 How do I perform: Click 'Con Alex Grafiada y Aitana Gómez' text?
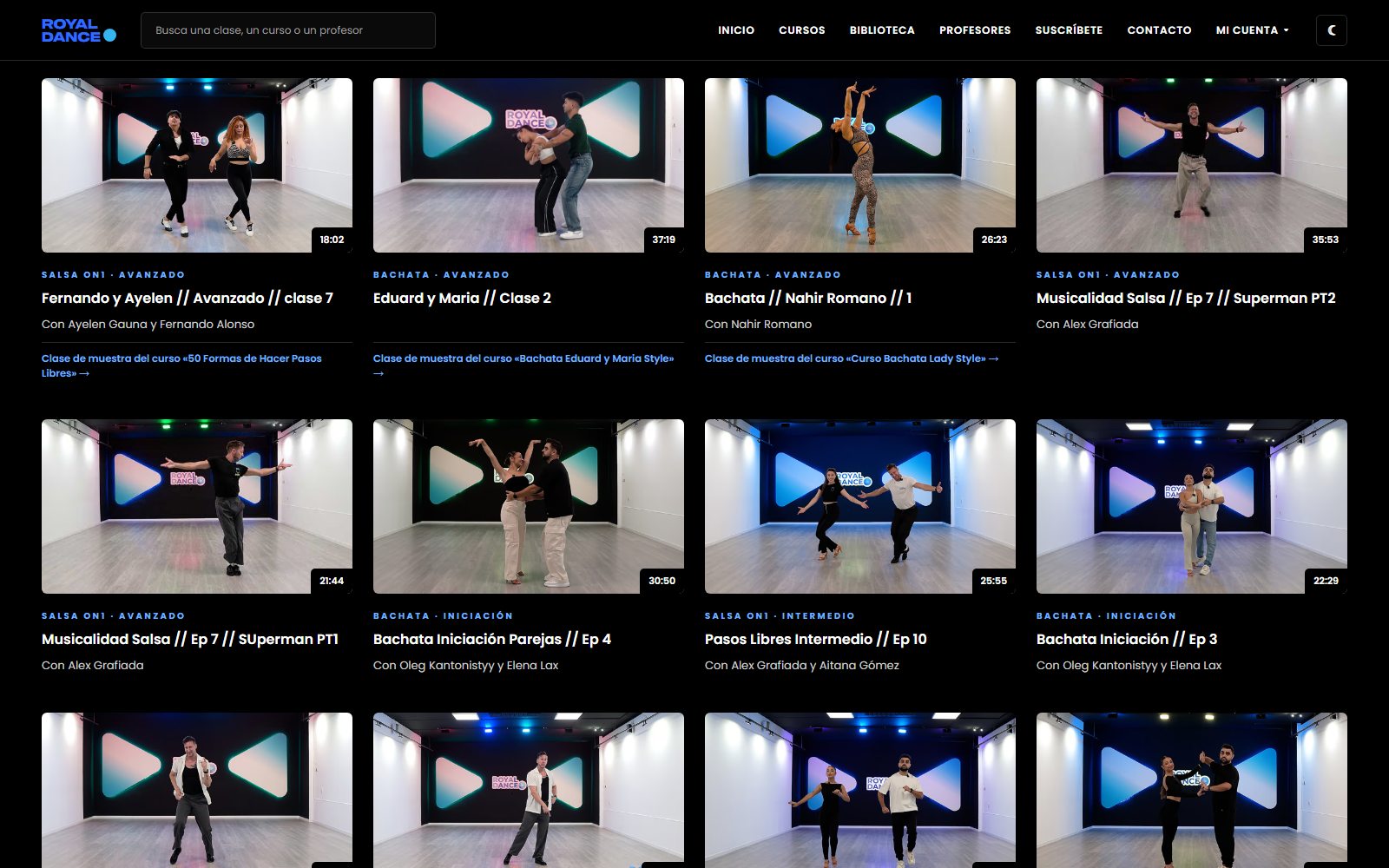(x=802, y=665)
